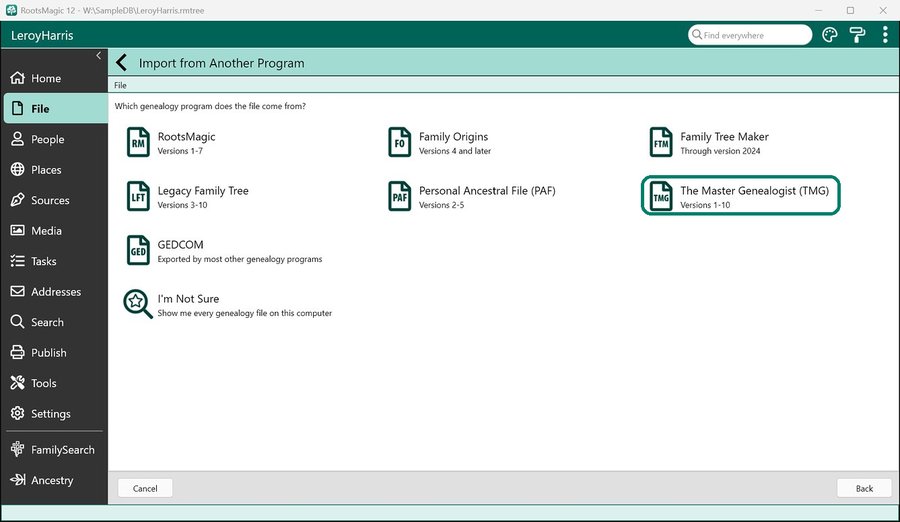Open the Settings section
This screenshot has width=900, height=522.
[54, 413]
